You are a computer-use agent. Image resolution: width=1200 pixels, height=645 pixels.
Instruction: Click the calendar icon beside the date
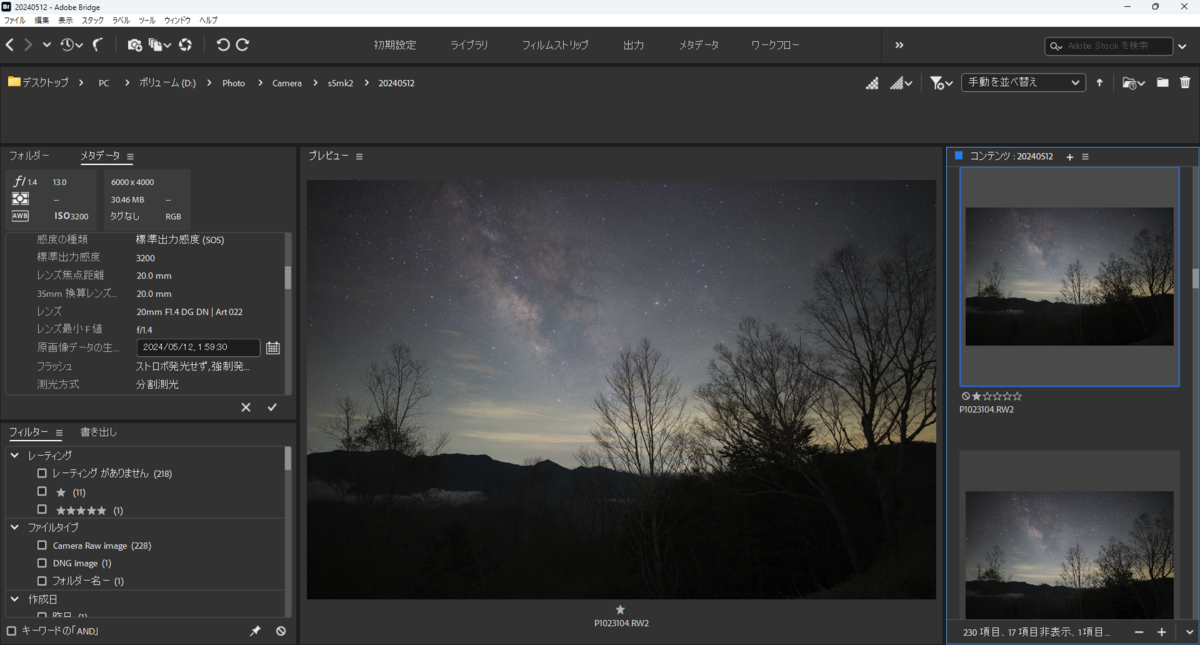(x=273, y=348)
